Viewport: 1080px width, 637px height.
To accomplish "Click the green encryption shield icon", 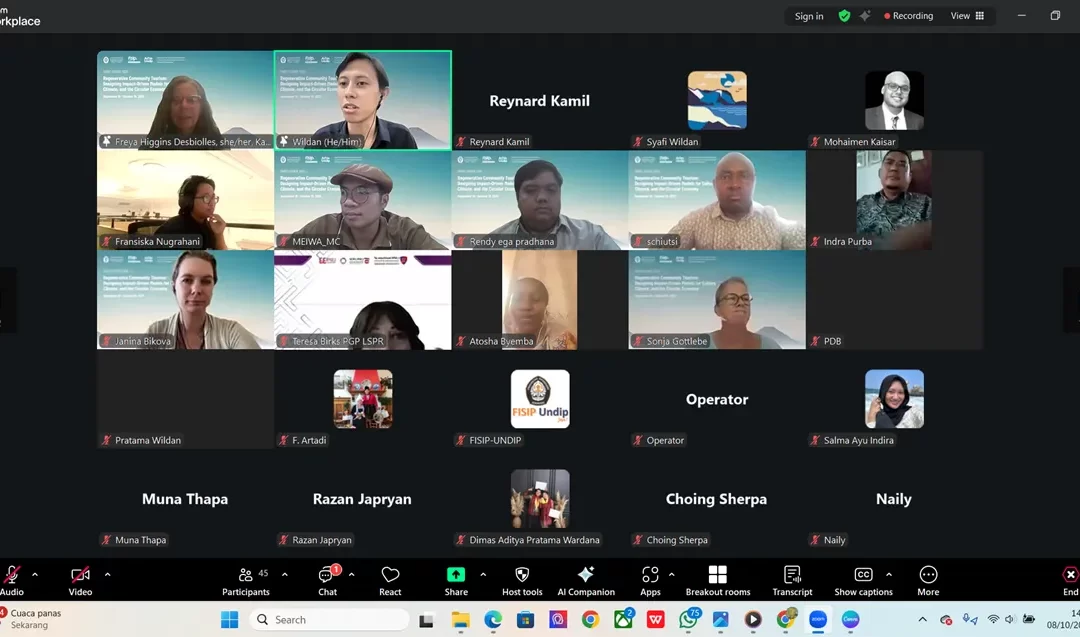I will (844, 16).
